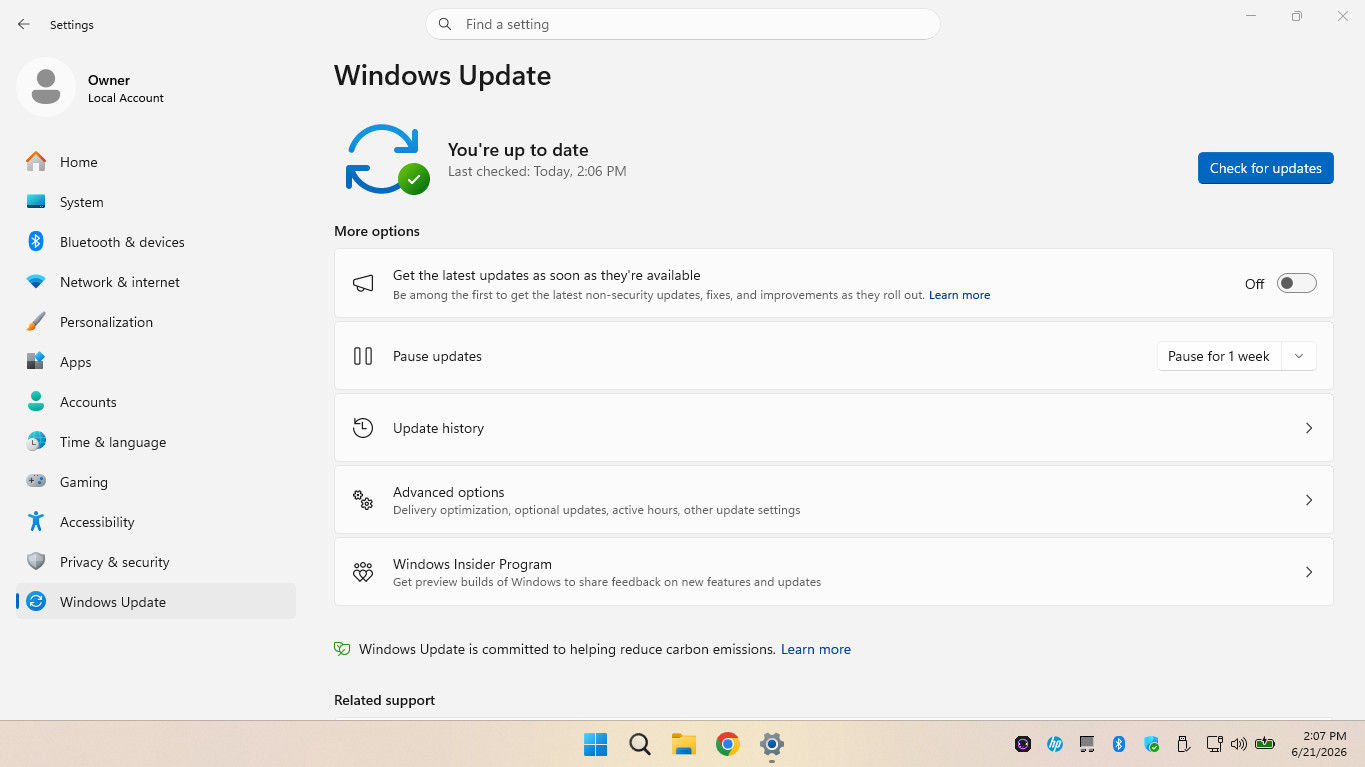
Task: Open the Update history entry
Action: 834,428
